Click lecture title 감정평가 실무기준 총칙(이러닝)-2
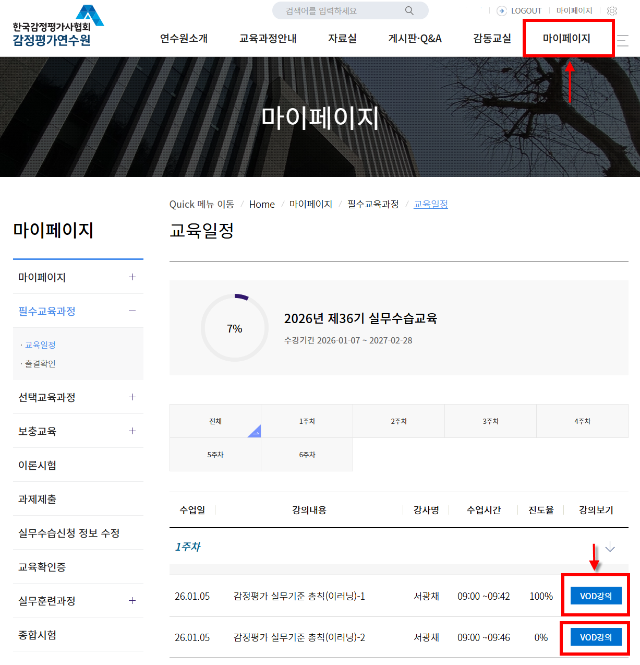Image resolution: width=640 pixels, height=665 pixels. click(x=299, y=637)
